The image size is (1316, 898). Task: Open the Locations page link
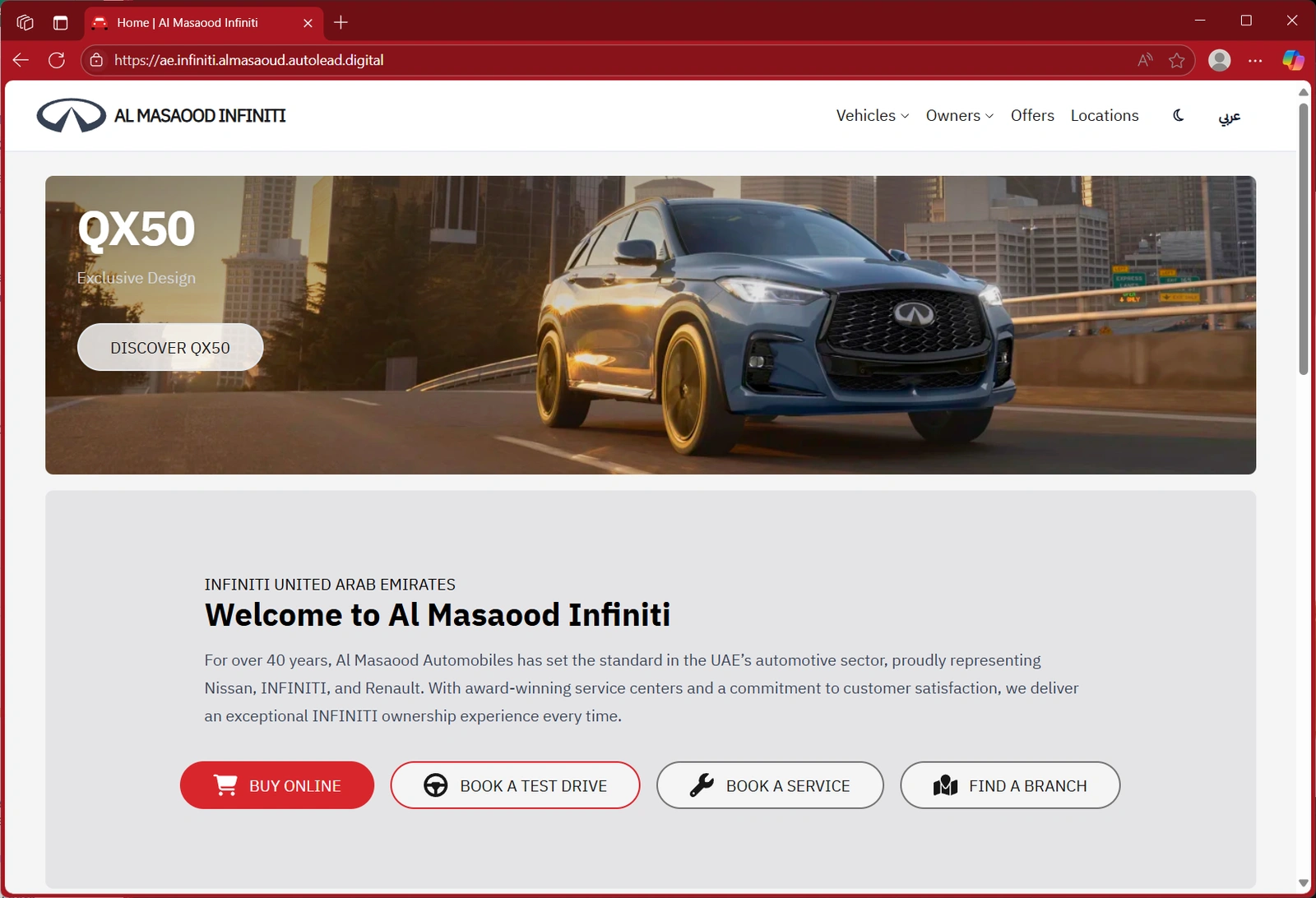click(1105, 115)
